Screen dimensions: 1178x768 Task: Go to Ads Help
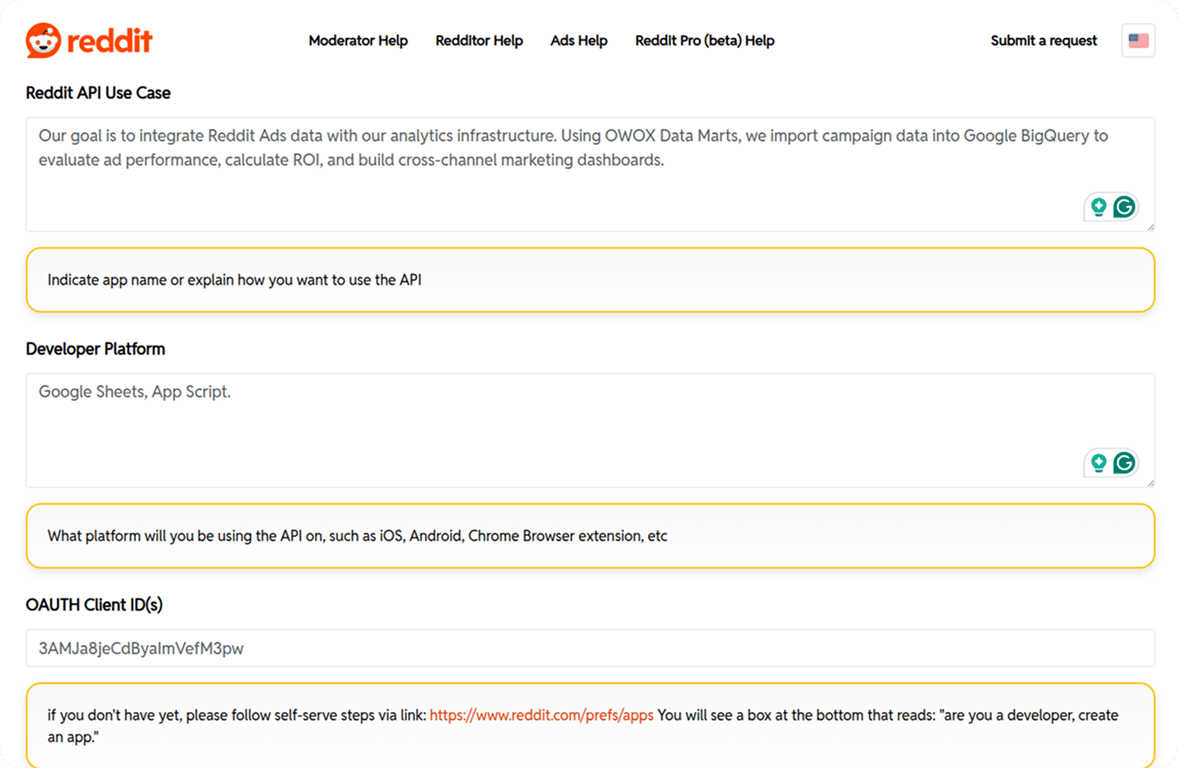578,41
